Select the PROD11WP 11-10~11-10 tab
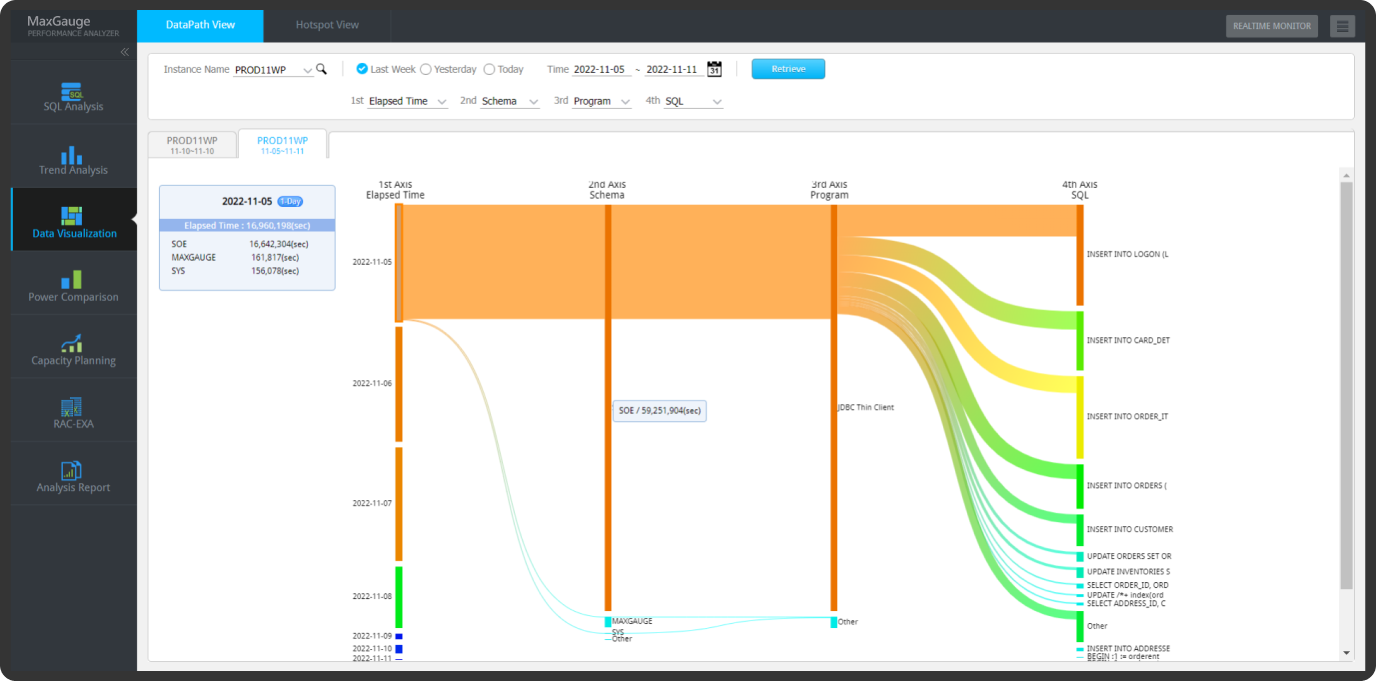The width and height of the screenshot is (1376, 682). (x=192, y=145)
